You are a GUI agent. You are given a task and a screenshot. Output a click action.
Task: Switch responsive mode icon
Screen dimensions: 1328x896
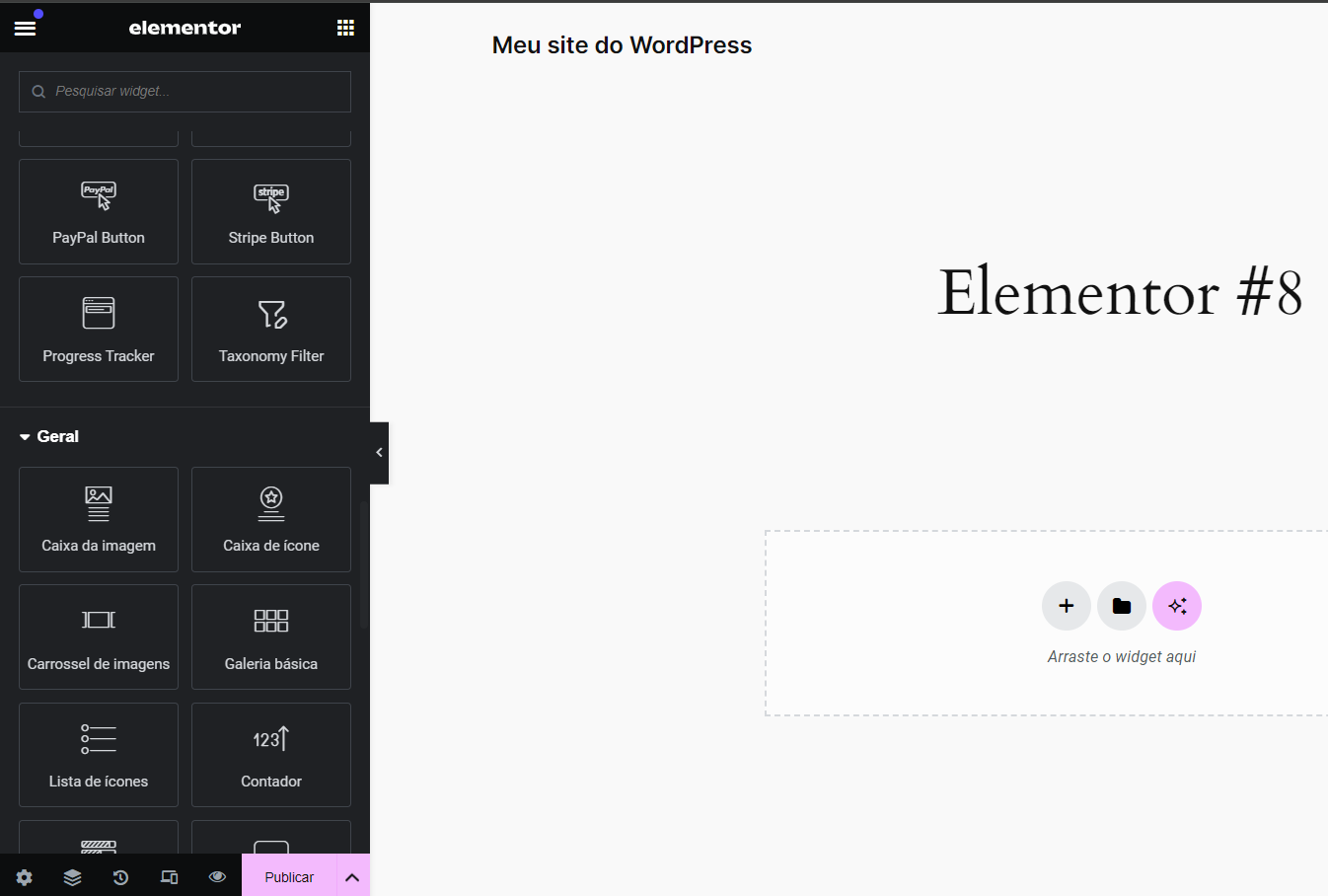point(170,877)
